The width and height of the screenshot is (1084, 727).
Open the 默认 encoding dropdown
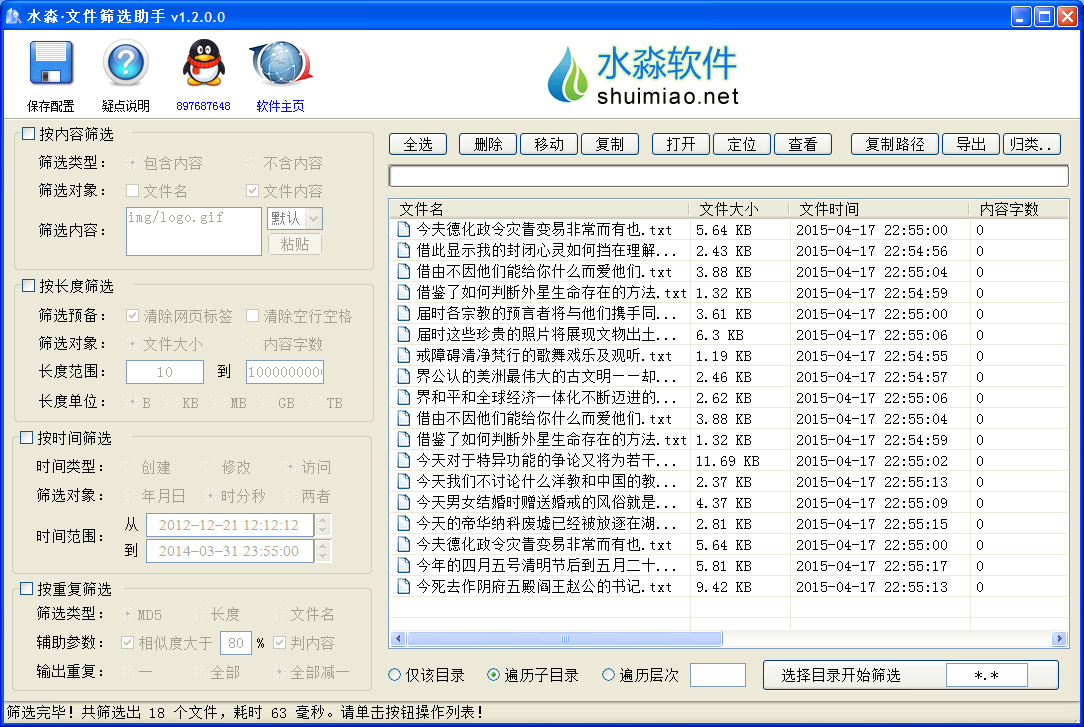[294, 218]
